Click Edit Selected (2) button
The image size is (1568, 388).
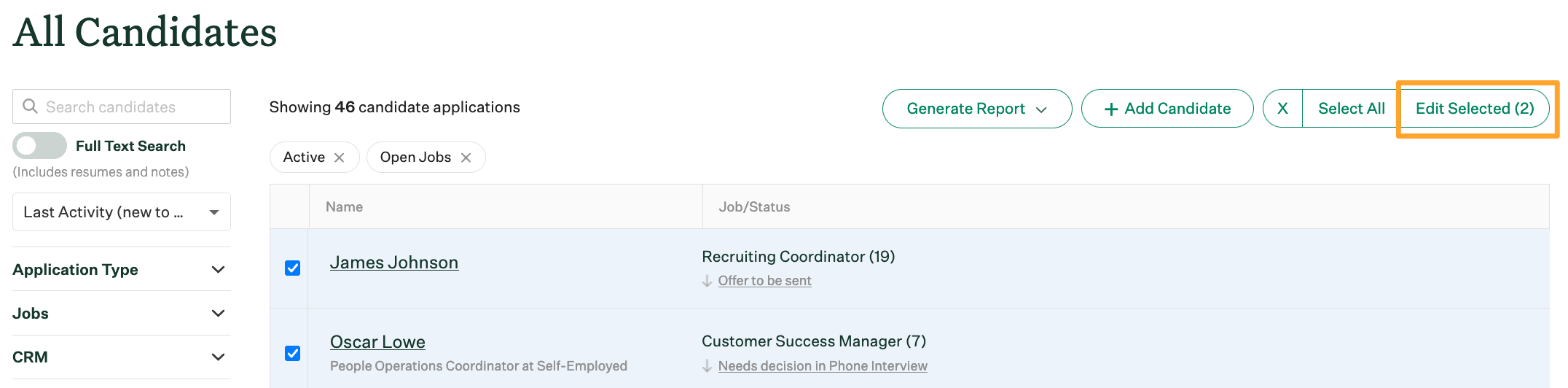[x=1474, y=109]
